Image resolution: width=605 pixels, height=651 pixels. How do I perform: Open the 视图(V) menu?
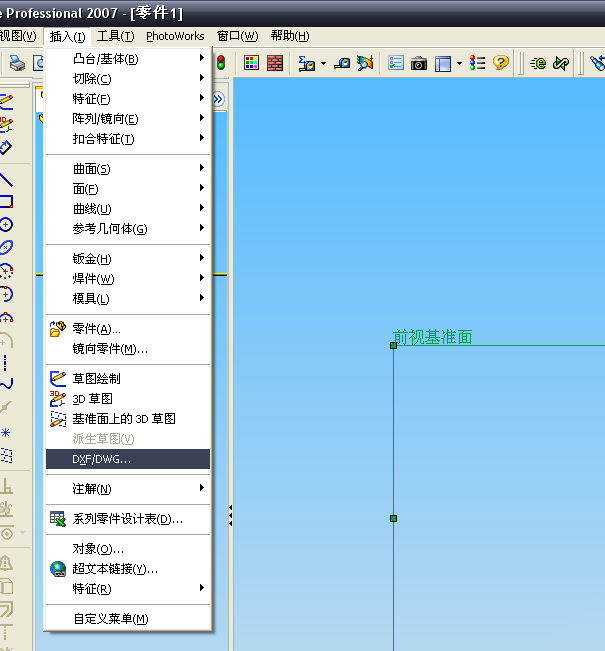tap(18, 36)
